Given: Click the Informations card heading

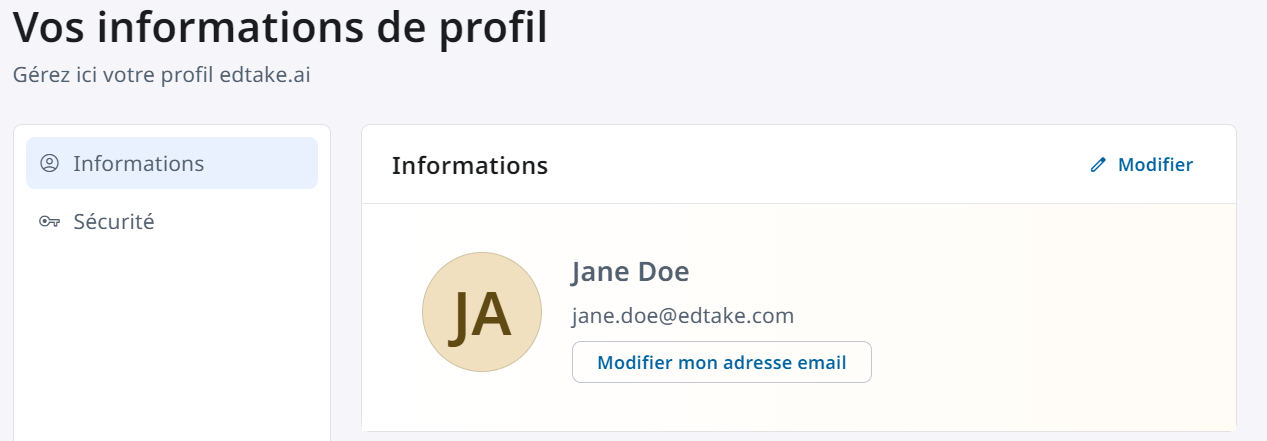Looking at the screenshot, I should tap(470, 165).
